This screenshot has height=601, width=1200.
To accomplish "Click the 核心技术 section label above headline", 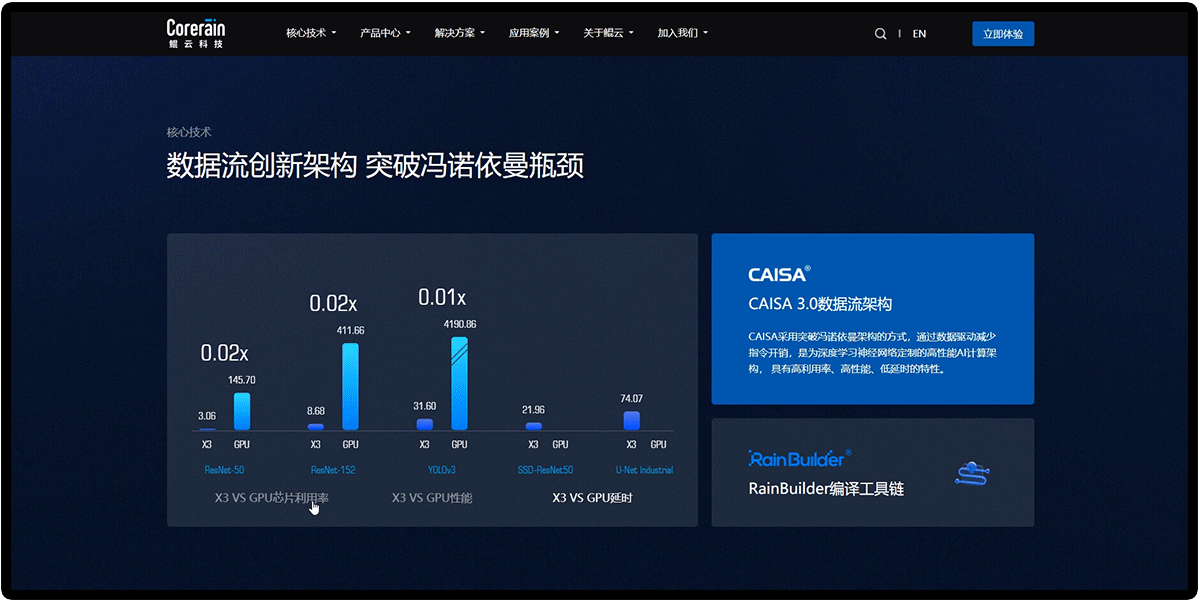I will [x=189, y=132].
